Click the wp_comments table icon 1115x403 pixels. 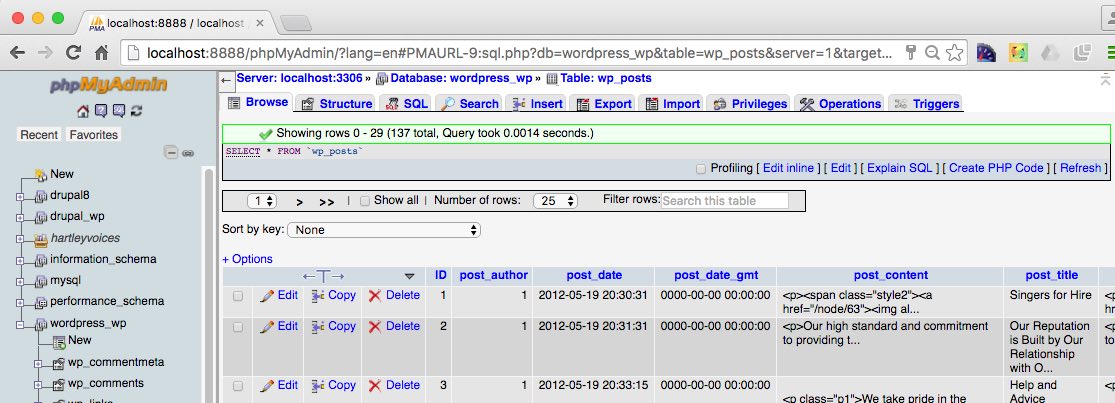[59, 384]
